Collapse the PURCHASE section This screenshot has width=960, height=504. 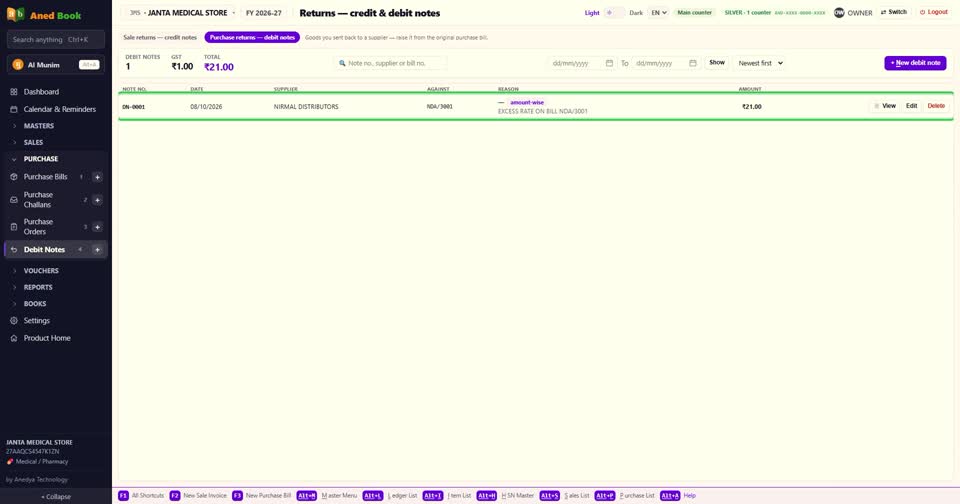[x=40, y=159]
